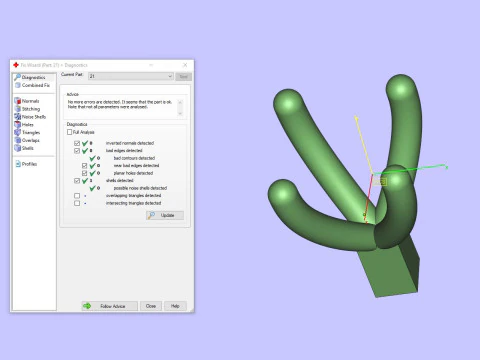Uncheck shells detected checkbox
The width and height of the screenshot is (480, 360).
tap(77, 181)
